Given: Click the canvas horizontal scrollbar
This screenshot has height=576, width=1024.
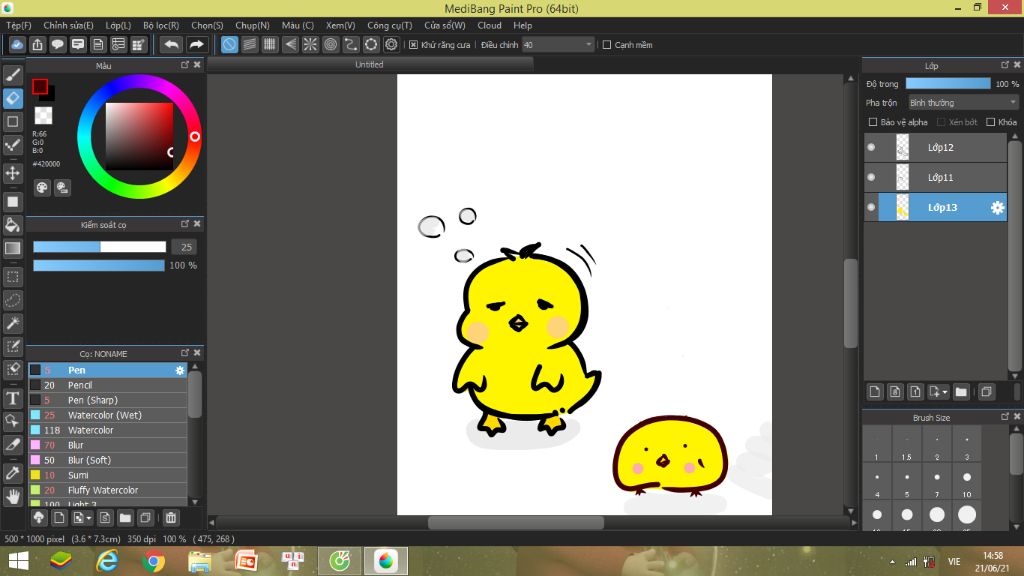Looking at the screenshot, I should pos(516,522).
